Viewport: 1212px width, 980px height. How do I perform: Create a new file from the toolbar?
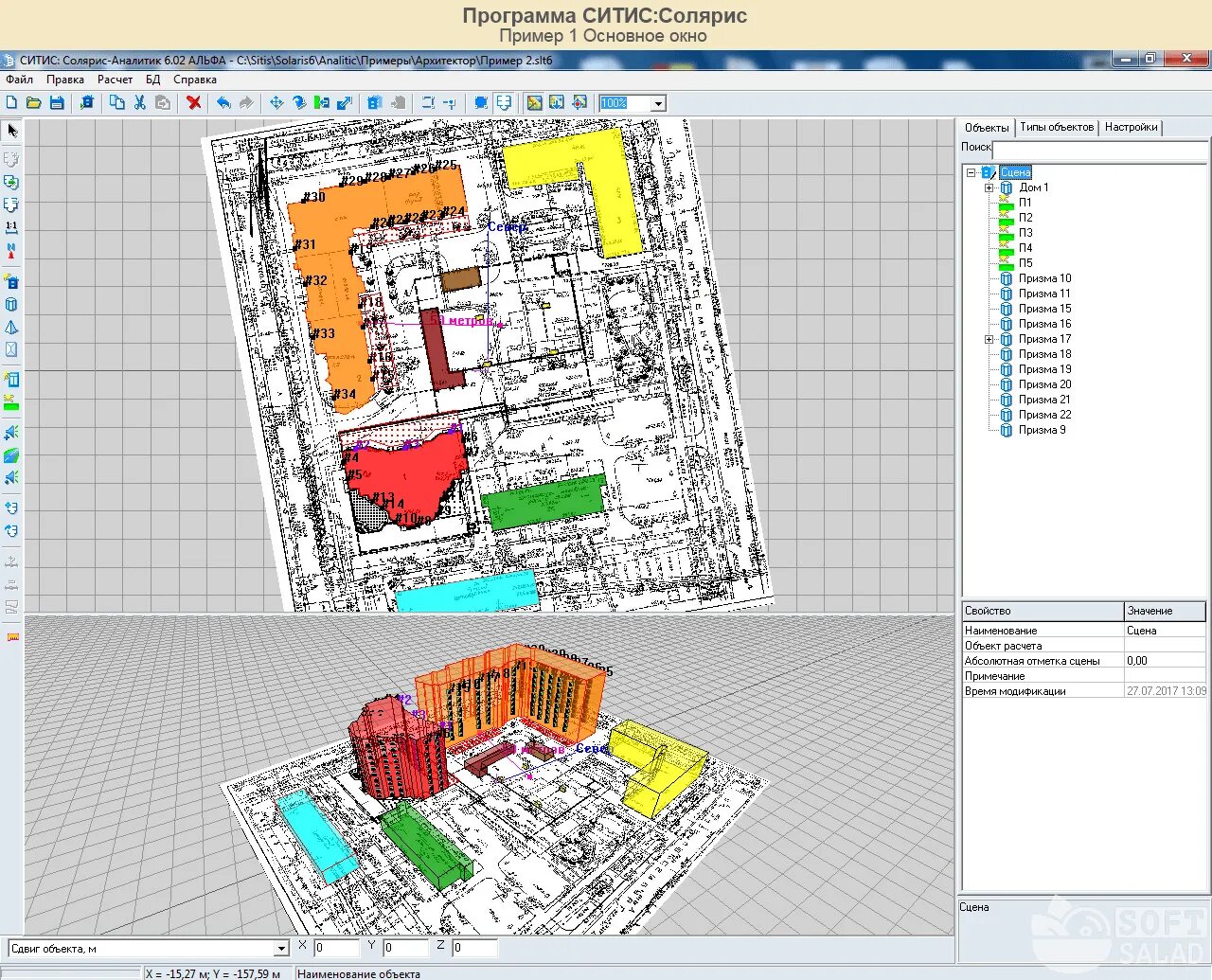pyautogui.click(x=11, y=102)
